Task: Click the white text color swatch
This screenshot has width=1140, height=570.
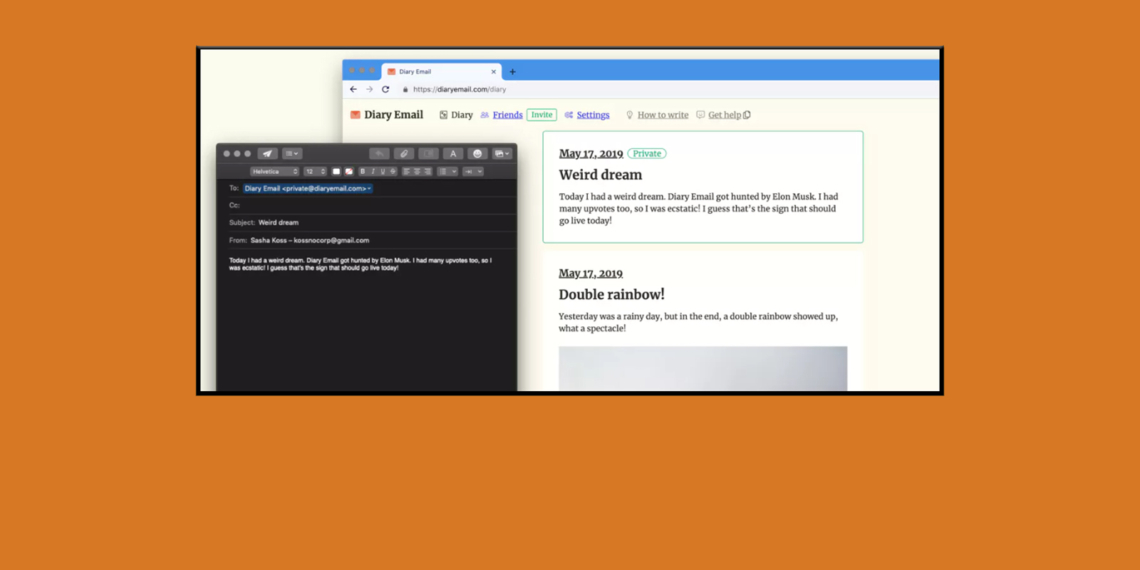Action: coord(336,172)
